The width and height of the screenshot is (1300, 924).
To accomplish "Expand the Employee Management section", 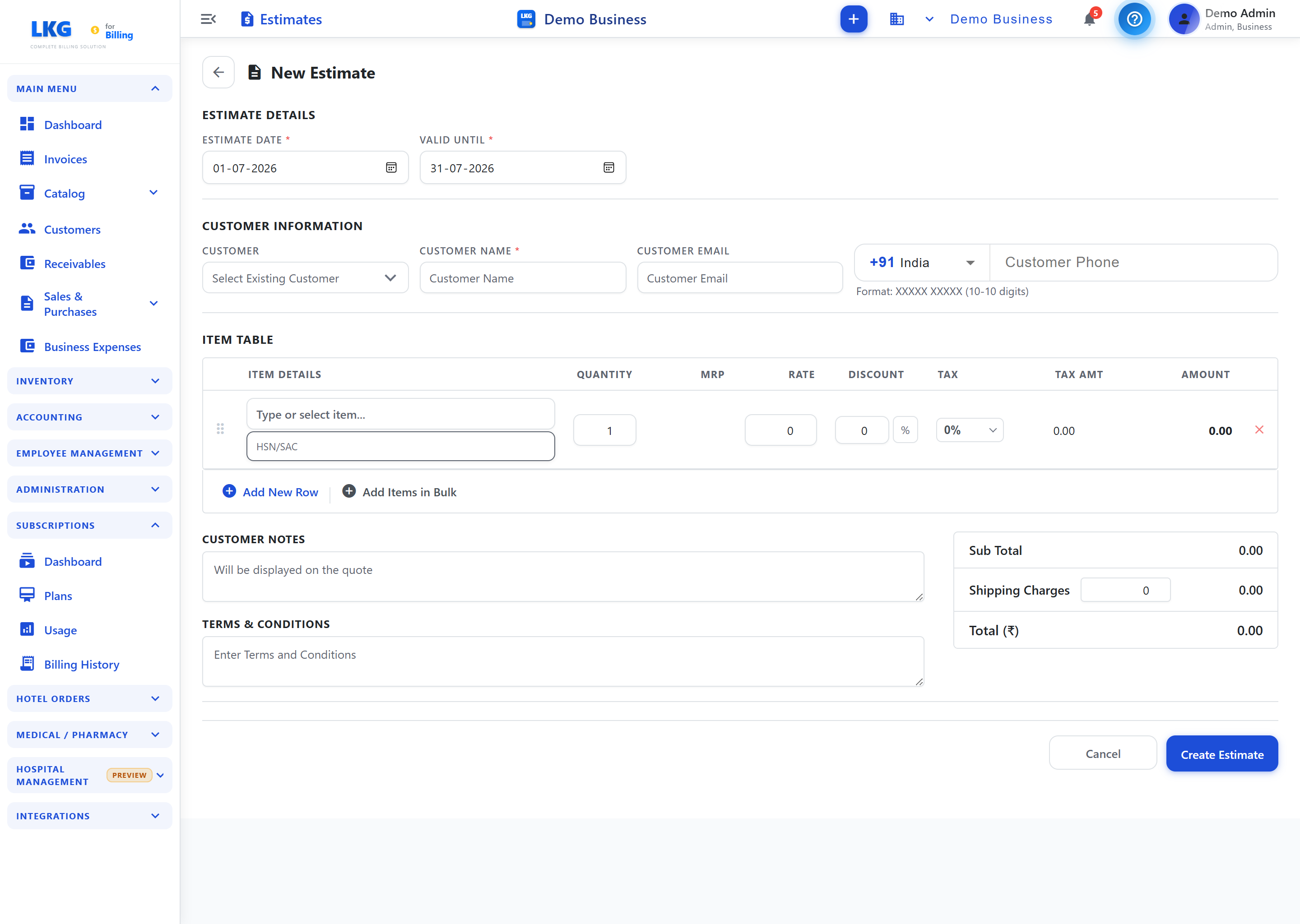I will pos(89,453).
